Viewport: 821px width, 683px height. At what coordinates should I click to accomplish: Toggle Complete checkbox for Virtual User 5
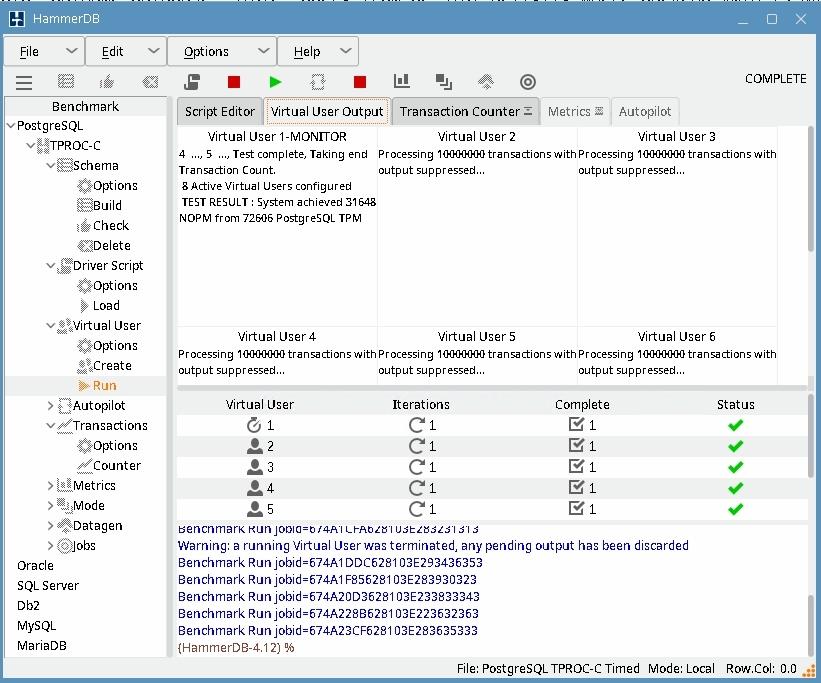click(575, 509)
